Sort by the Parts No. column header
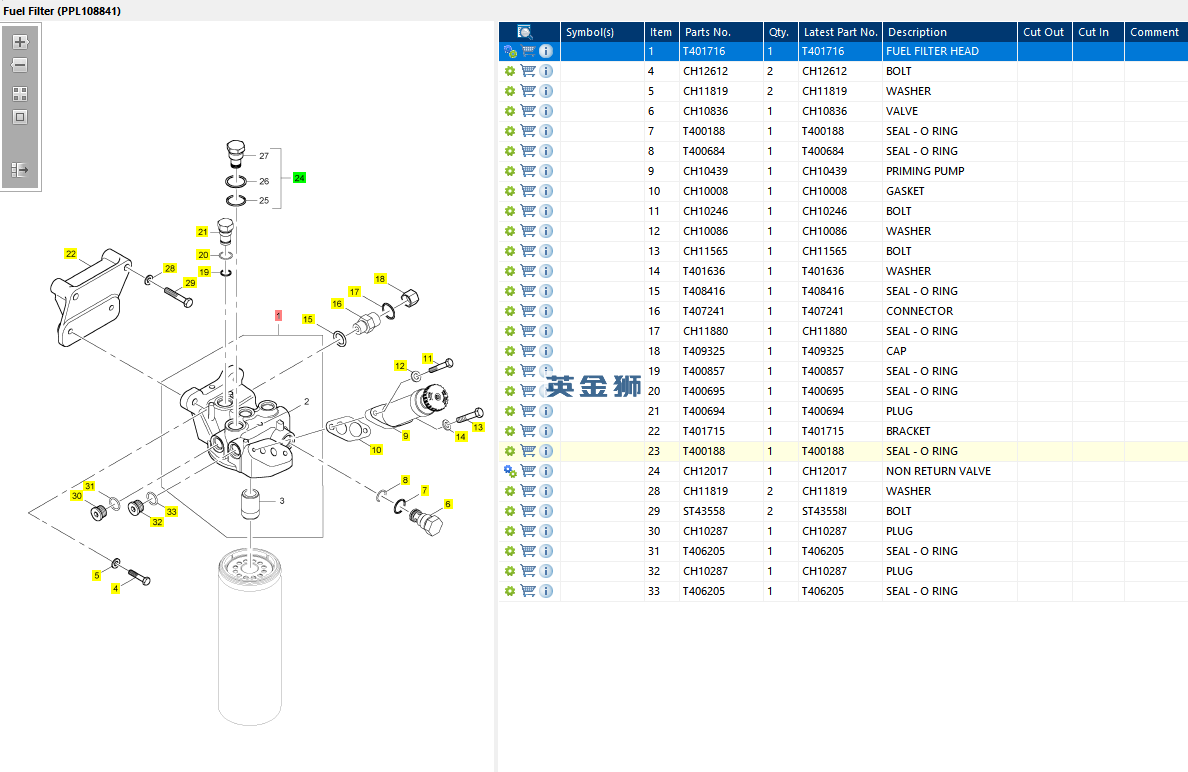Viewport: 1188px width, 772px height. point(721,32)
